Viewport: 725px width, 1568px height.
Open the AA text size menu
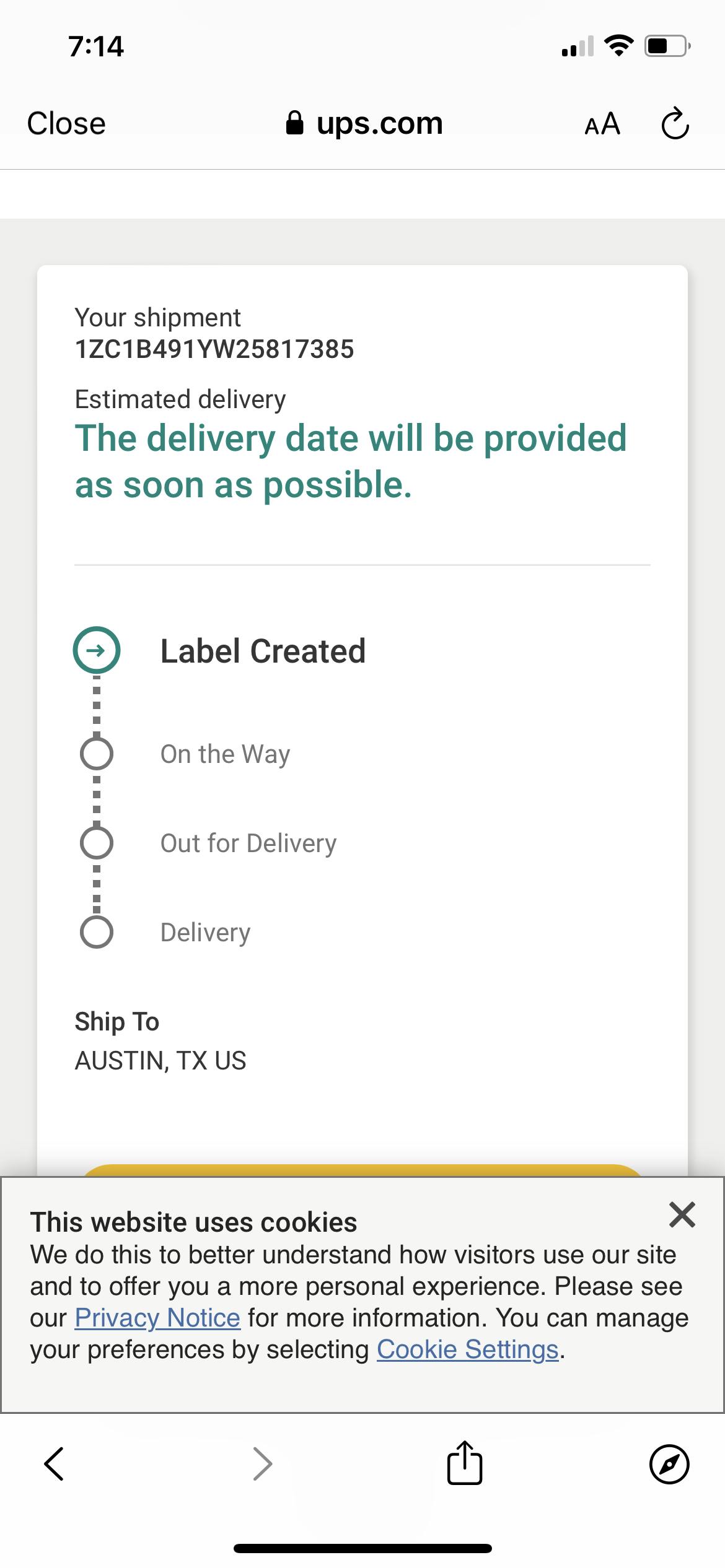[602, 124]
